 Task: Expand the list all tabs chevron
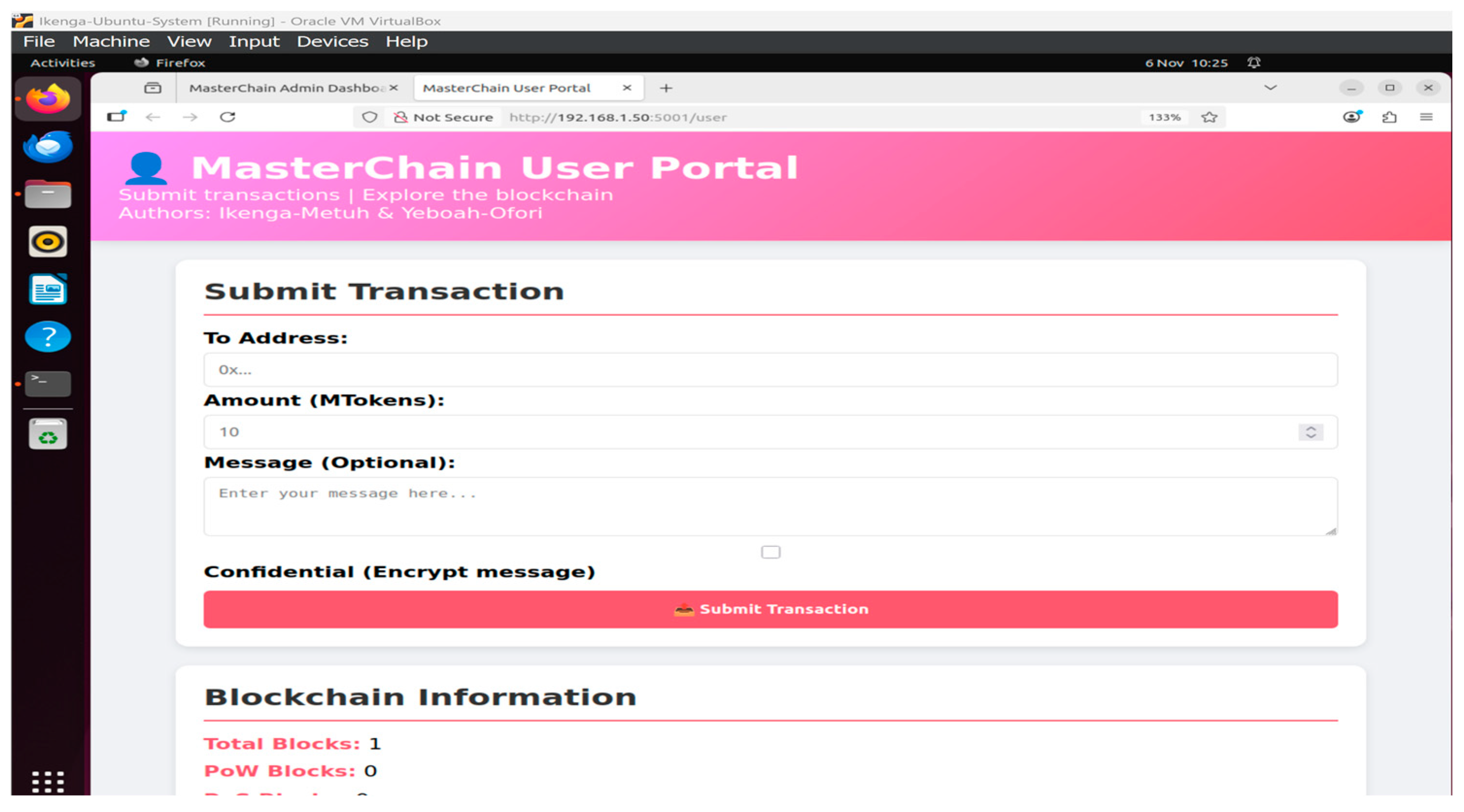coord(1270,88)
